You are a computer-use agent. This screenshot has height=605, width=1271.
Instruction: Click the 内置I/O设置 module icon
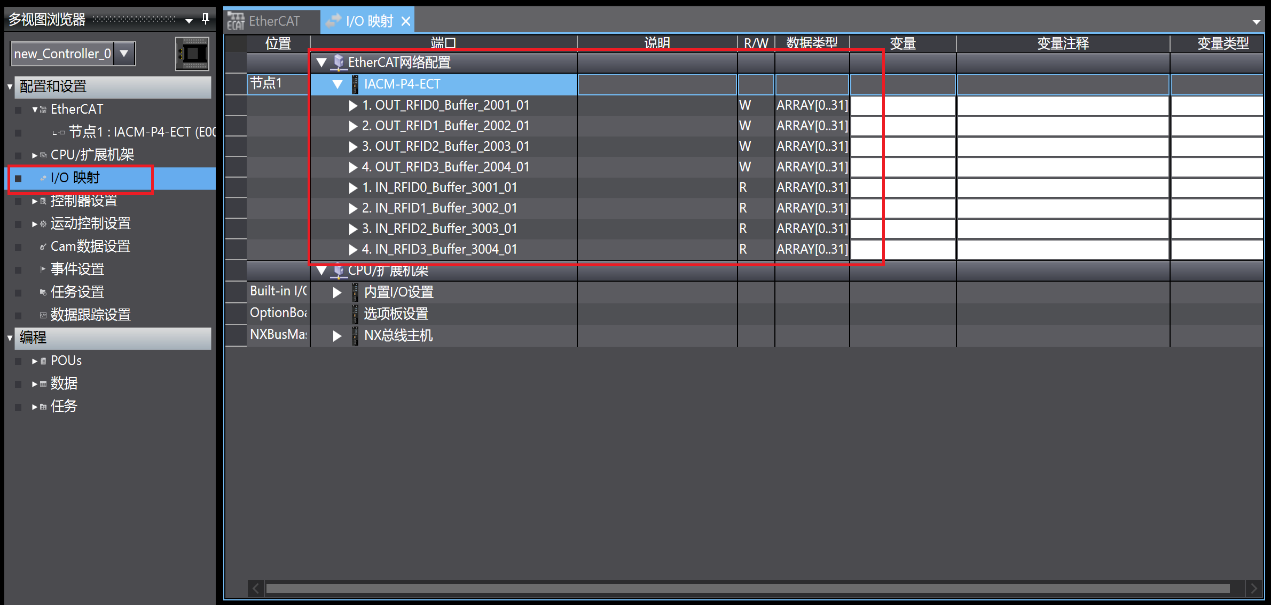355,292
